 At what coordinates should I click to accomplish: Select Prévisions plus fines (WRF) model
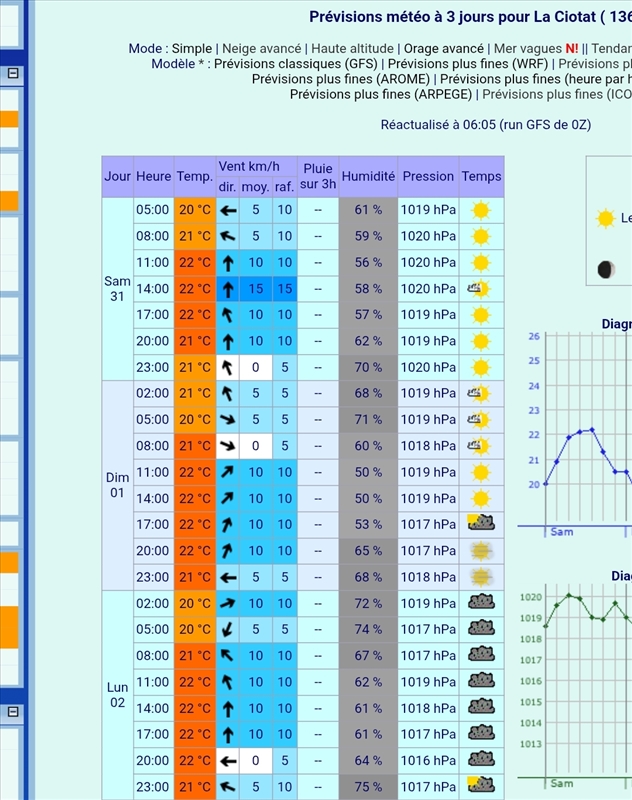468,64
